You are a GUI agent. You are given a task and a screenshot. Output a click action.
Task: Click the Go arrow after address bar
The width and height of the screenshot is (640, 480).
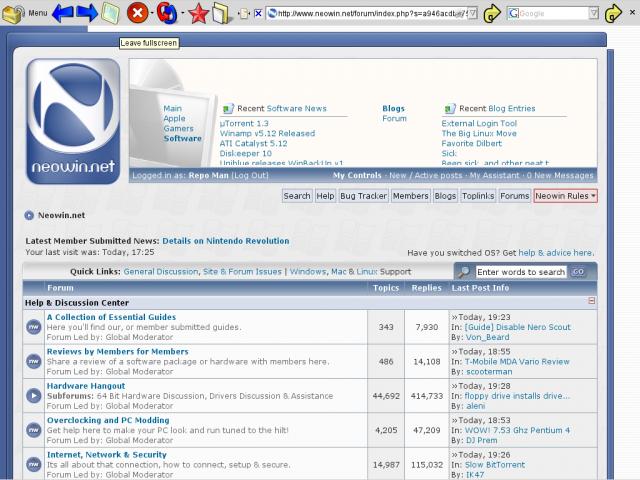click(492, 13)
